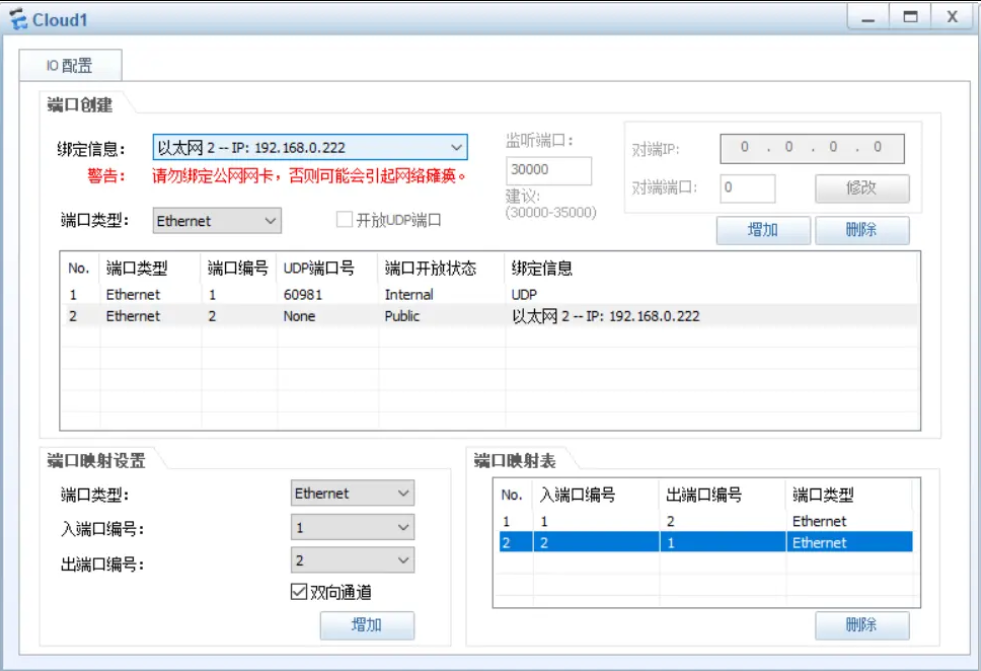Select mapping row 1 with 入端口 1 出端口 2

pyautogui.click(x=706, y=521)
